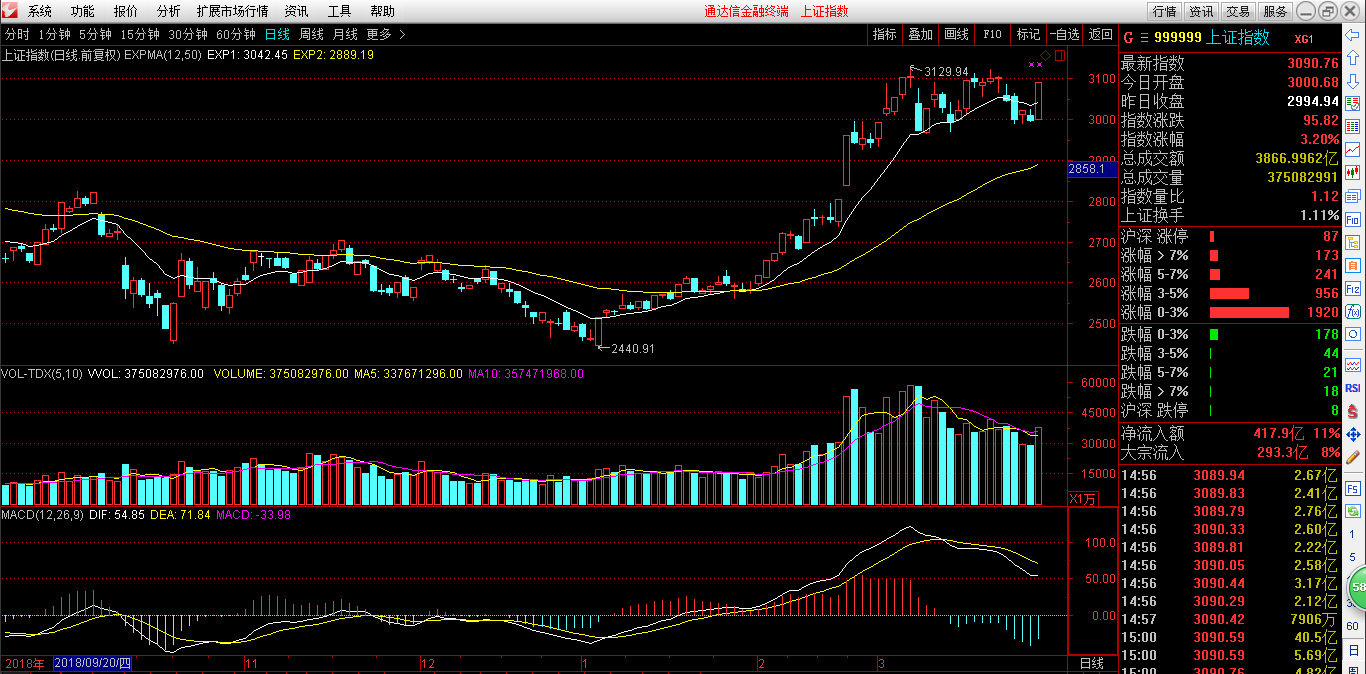Click the left arrow icon in right sidebar
The height and width of the screenshot is (674, 1366).
1353,34
